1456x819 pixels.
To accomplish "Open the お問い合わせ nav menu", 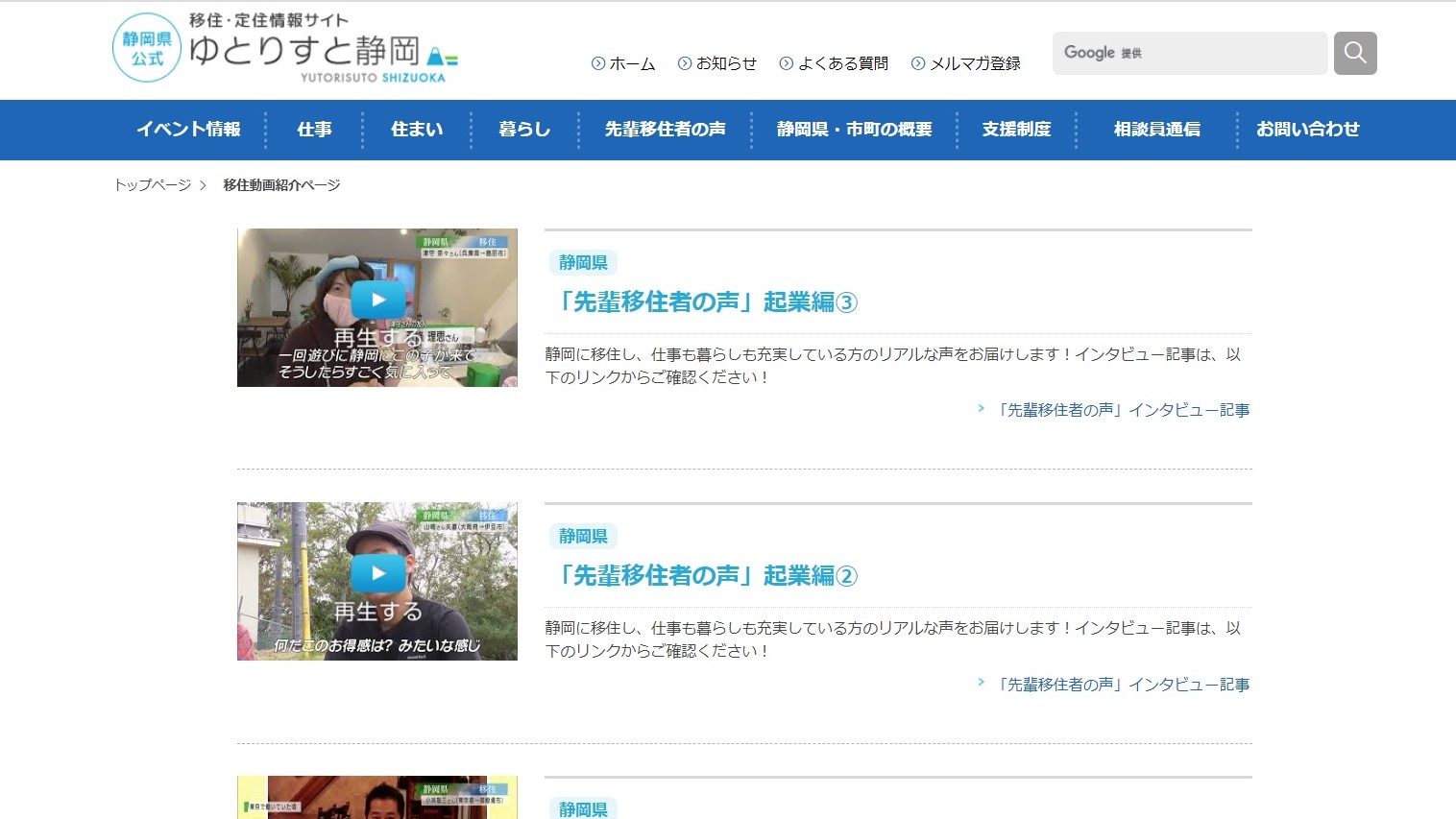I will pyautogui.click(x=1307, y=130).
